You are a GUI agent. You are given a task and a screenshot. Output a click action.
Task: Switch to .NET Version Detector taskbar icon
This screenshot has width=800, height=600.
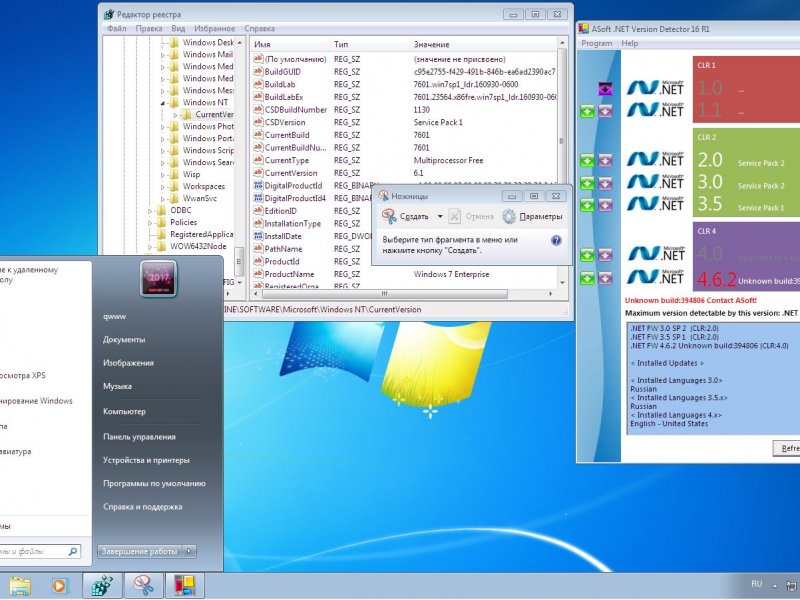(x=185, y=586)
